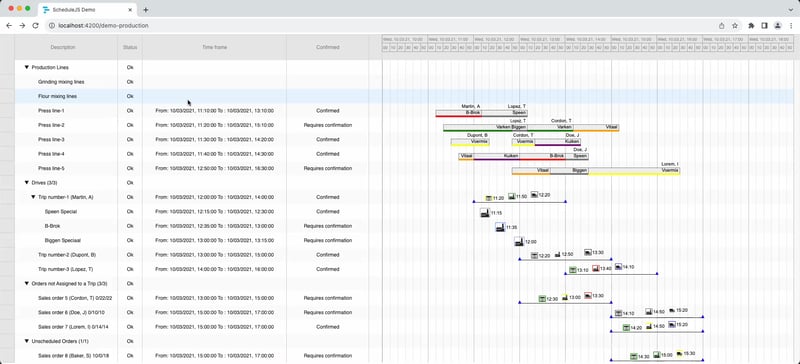This screenshot has width=800, height=364.
Task: Go back with the browser back arrow
Action: point(9,26)
